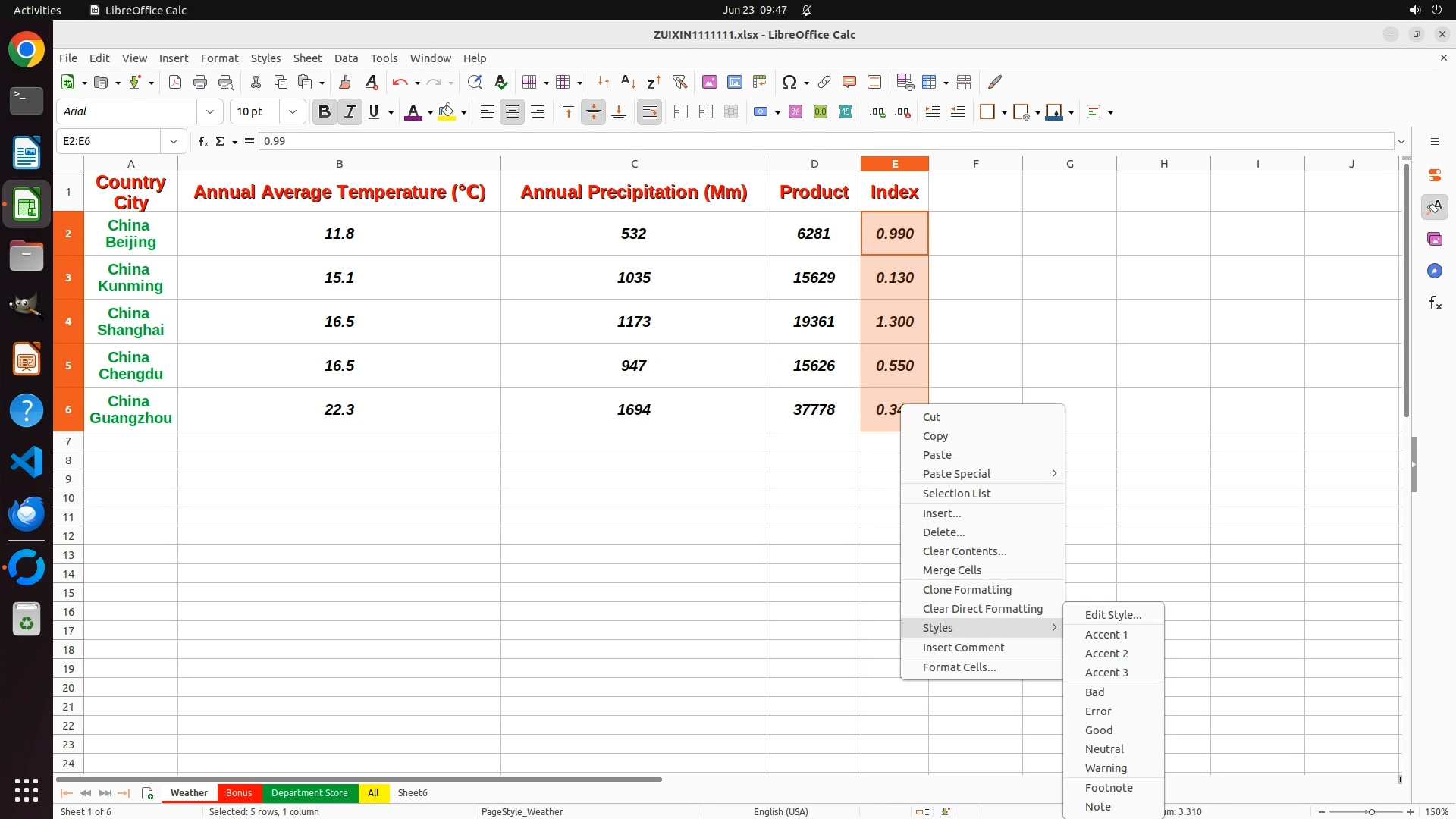Switch to the Department Store sheet tab
This screenshot has height=819, width=1456.
pyautogui.click(x=309, y=793)
